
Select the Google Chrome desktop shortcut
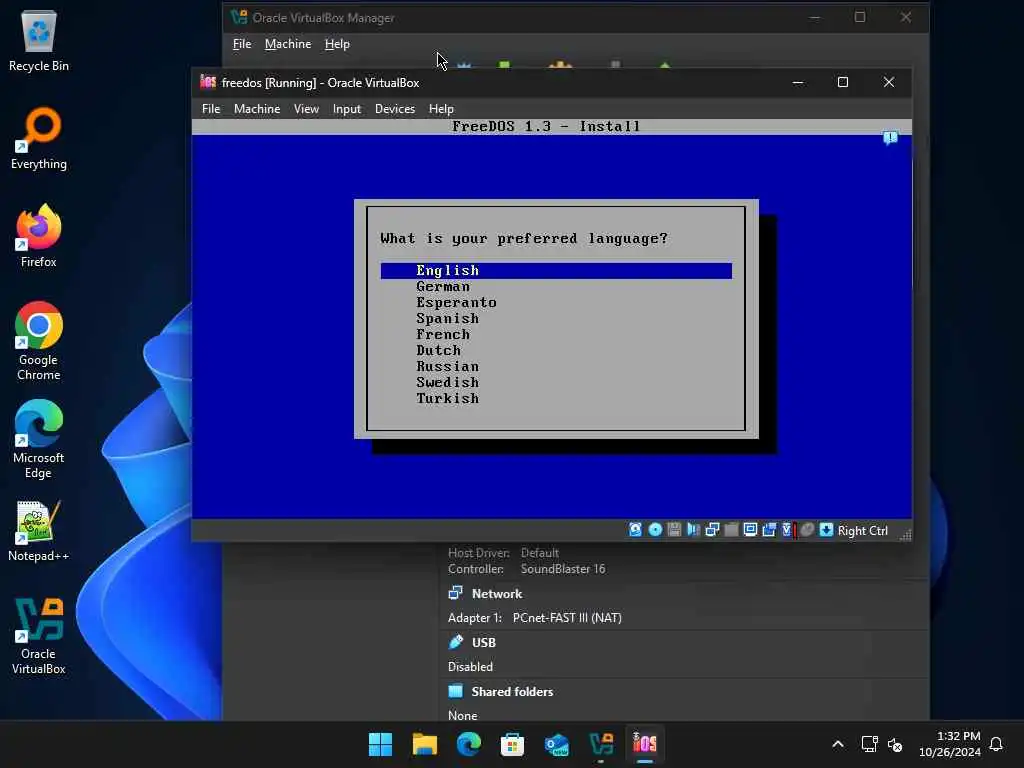pos(39,341)
